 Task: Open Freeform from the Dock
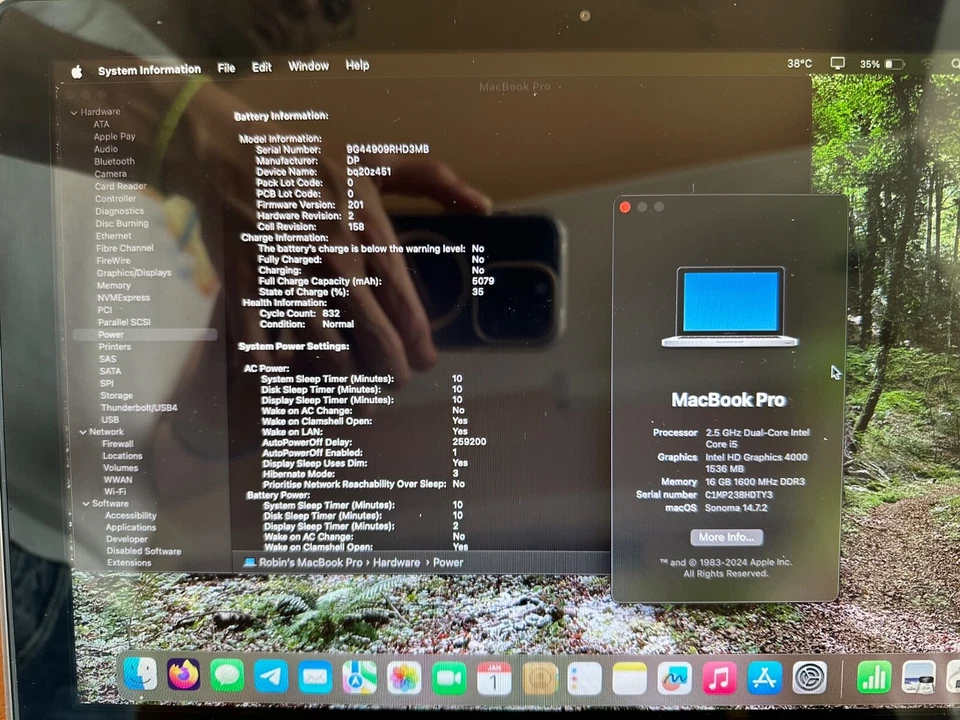(674, 678)
